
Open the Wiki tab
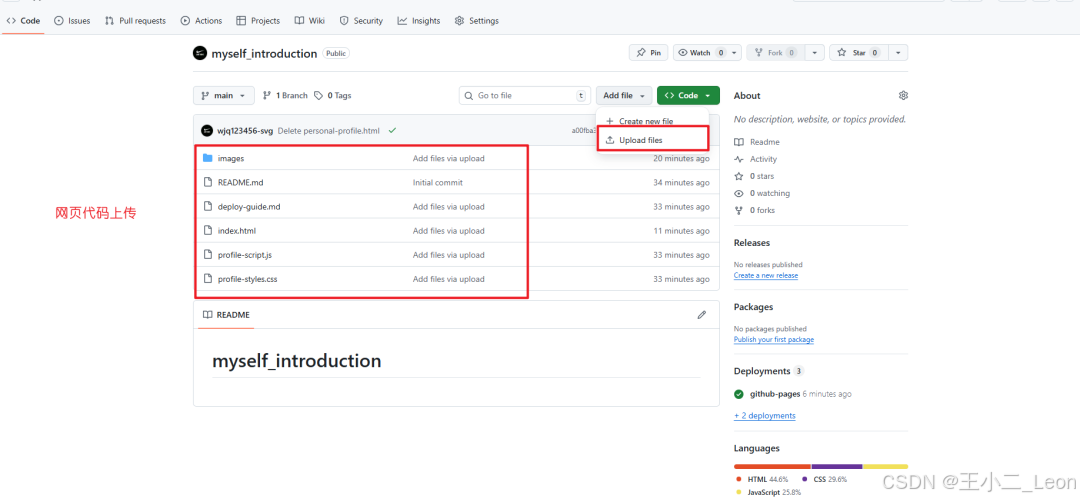coord(310,21)
